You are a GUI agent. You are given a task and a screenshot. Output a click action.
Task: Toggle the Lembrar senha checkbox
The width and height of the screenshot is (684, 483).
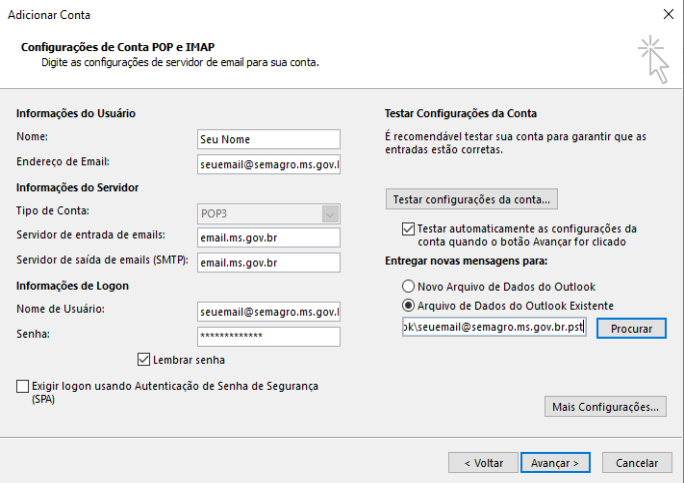(143, 359)
